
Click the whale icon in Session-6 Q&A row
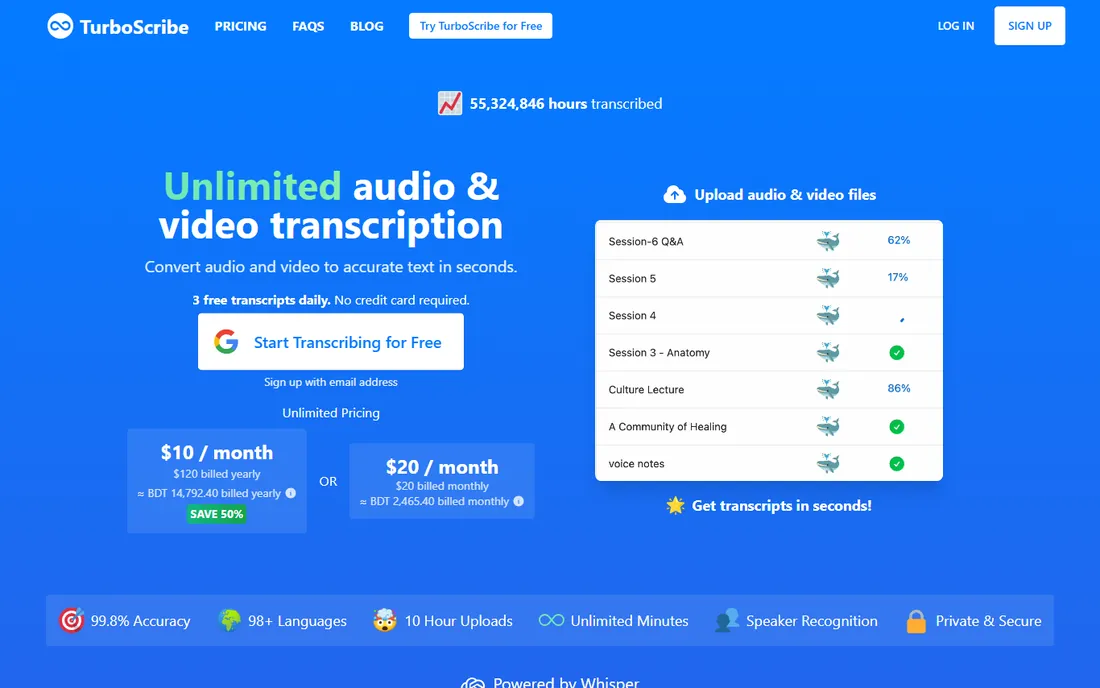click(828, 241)
